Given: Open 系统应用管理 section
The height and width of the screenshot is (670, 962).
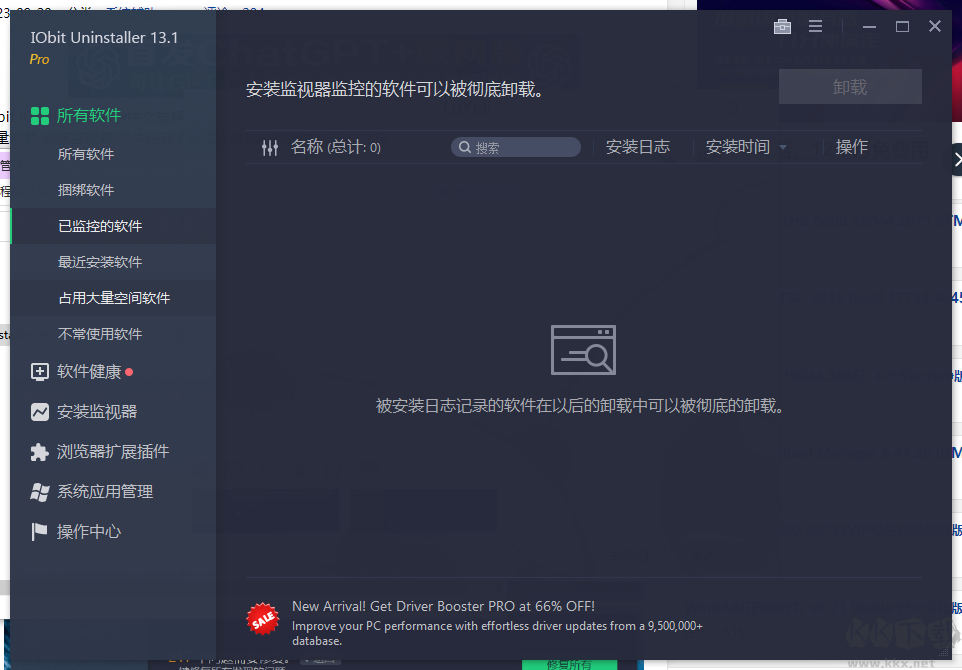Looking at the screenshot, I should (x=105, y=492).
